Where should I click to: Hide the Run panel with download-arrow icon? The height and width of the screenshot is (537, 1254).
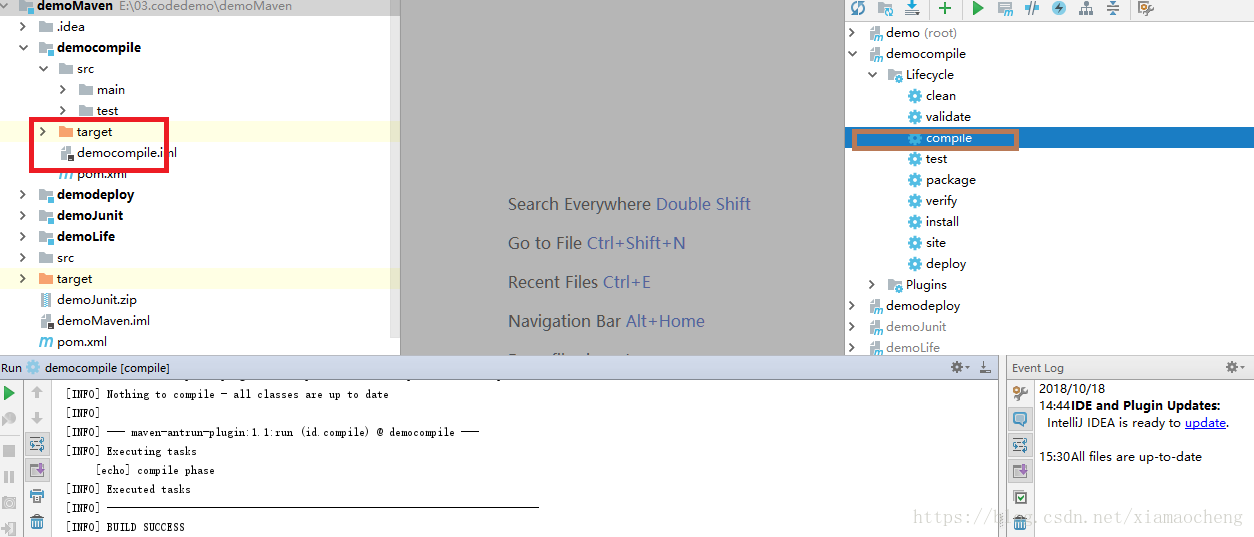[x=986, y=368]
